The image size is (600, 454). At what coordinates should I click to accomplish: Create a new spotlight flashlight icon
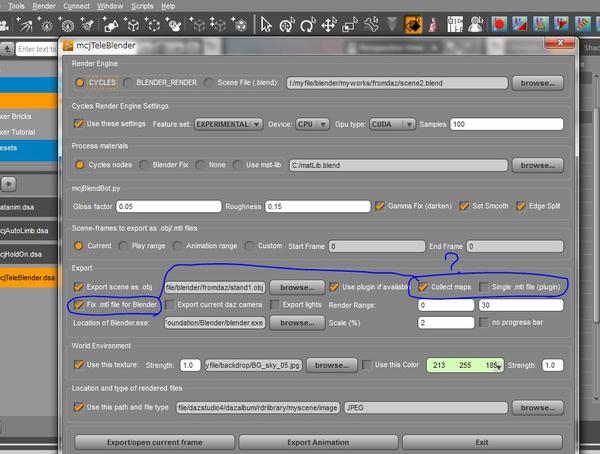tap(86, 24)
